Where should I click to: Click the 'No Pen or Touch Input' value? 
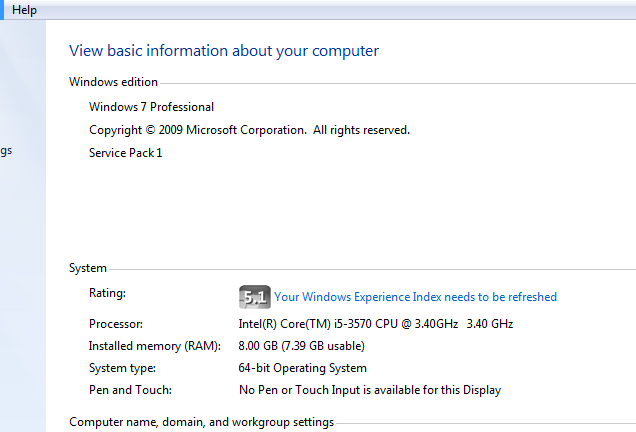370,390
